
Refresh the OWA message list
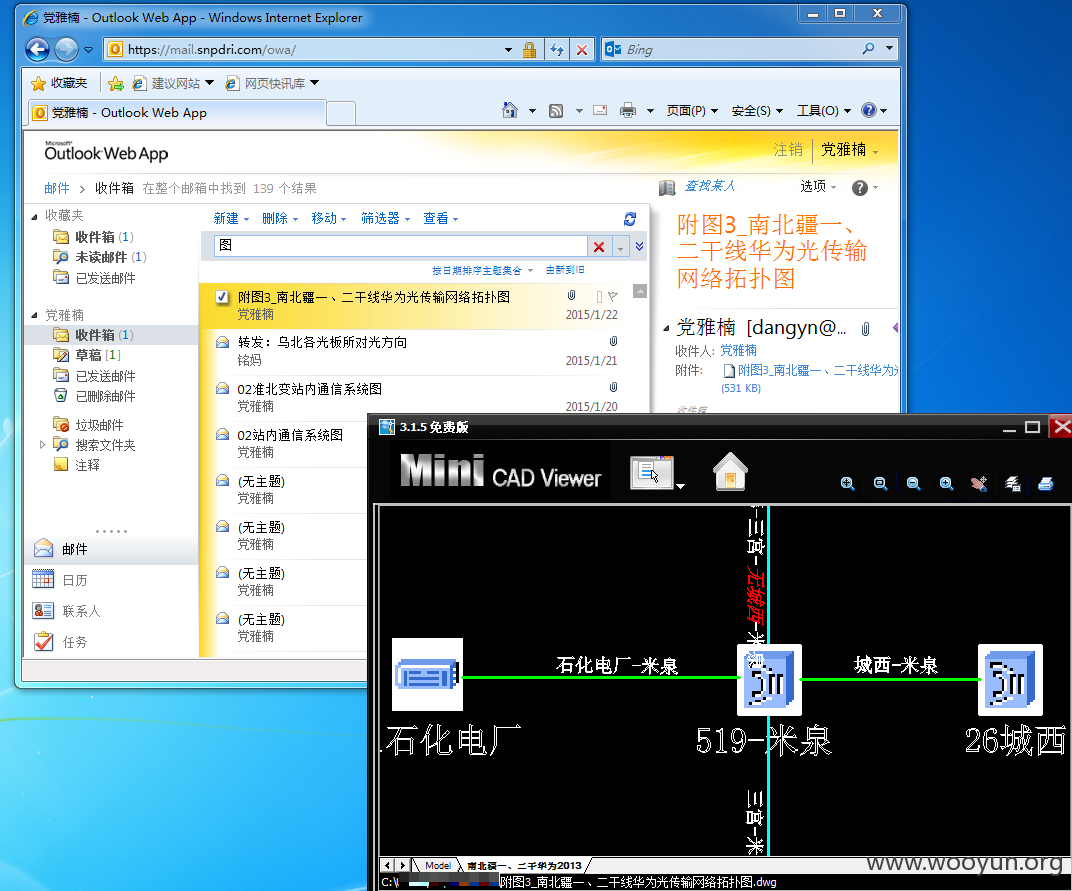pos(630,219)
